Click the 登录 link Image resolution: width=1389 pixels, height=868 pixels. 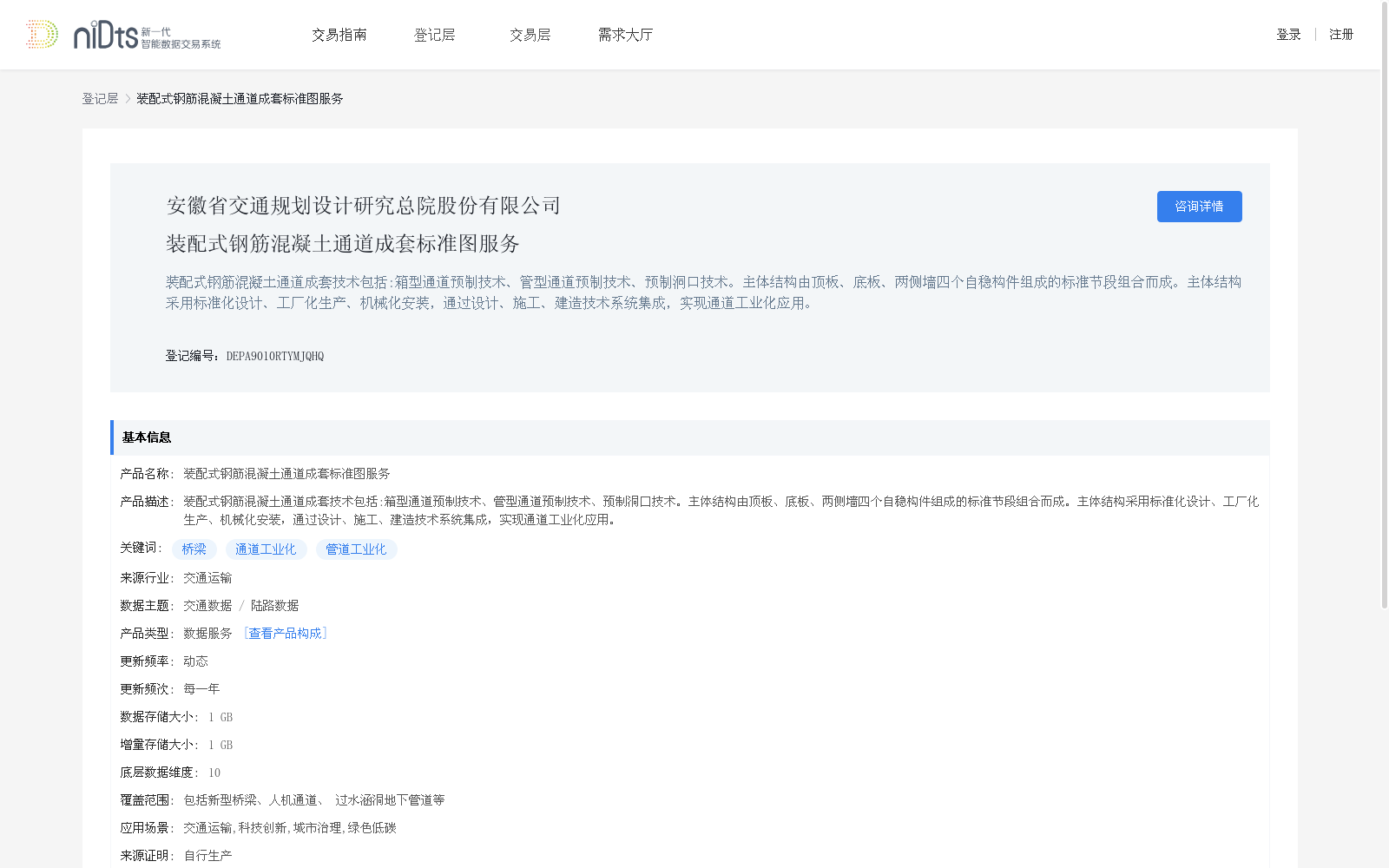click(x=1288, y=35)
